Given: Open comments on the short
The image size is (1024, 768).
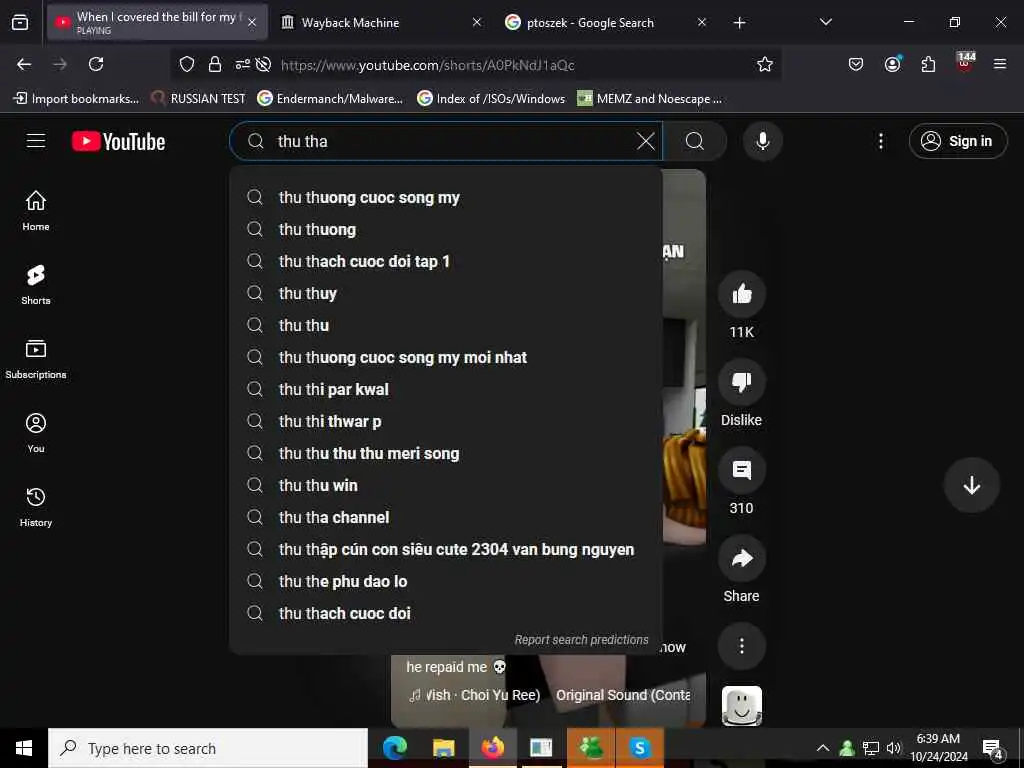Looking at the screenshot, I should click(742, 470).
